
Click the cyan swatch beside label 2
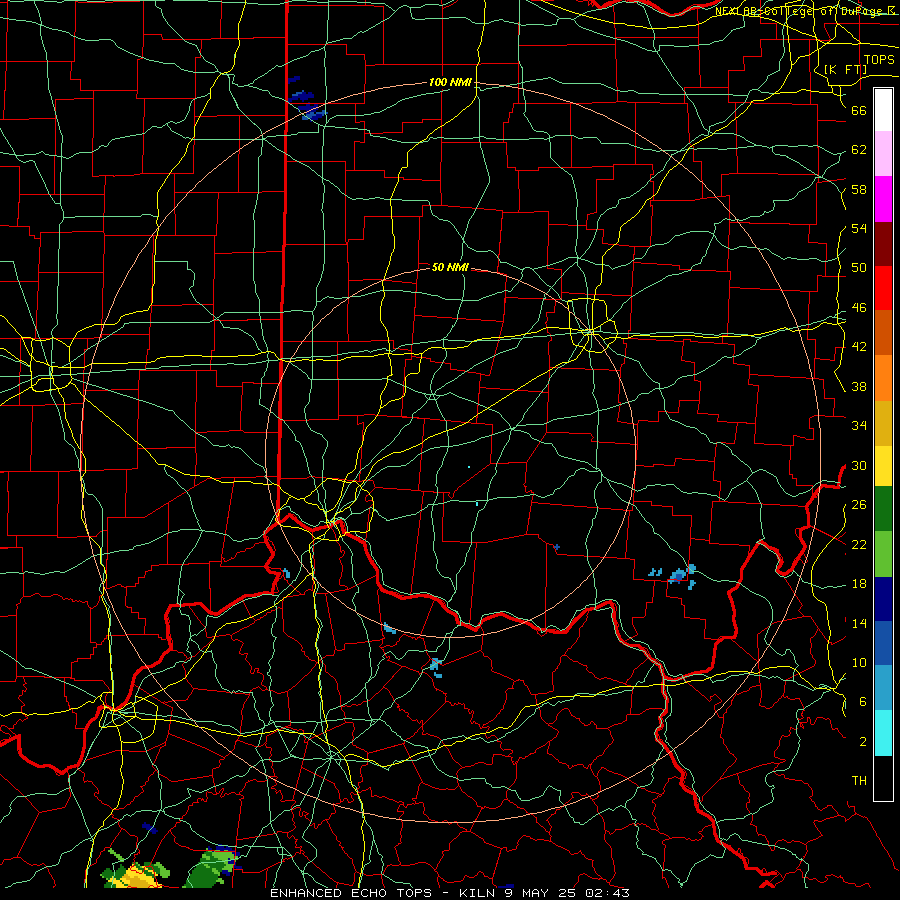coord(883,733)
